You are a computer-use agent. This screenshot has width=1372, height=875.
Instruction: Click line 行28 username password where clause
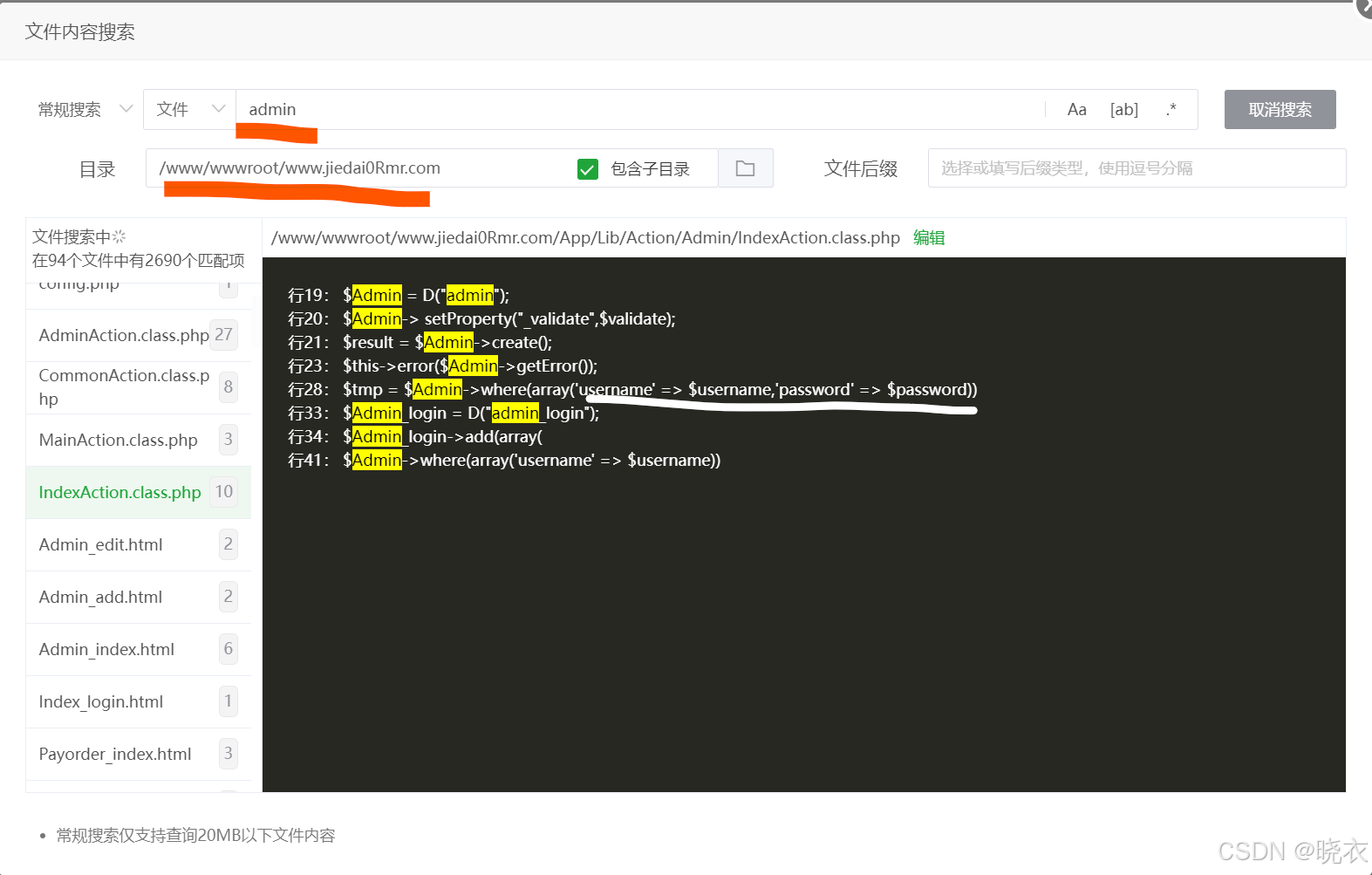point(632,389)
